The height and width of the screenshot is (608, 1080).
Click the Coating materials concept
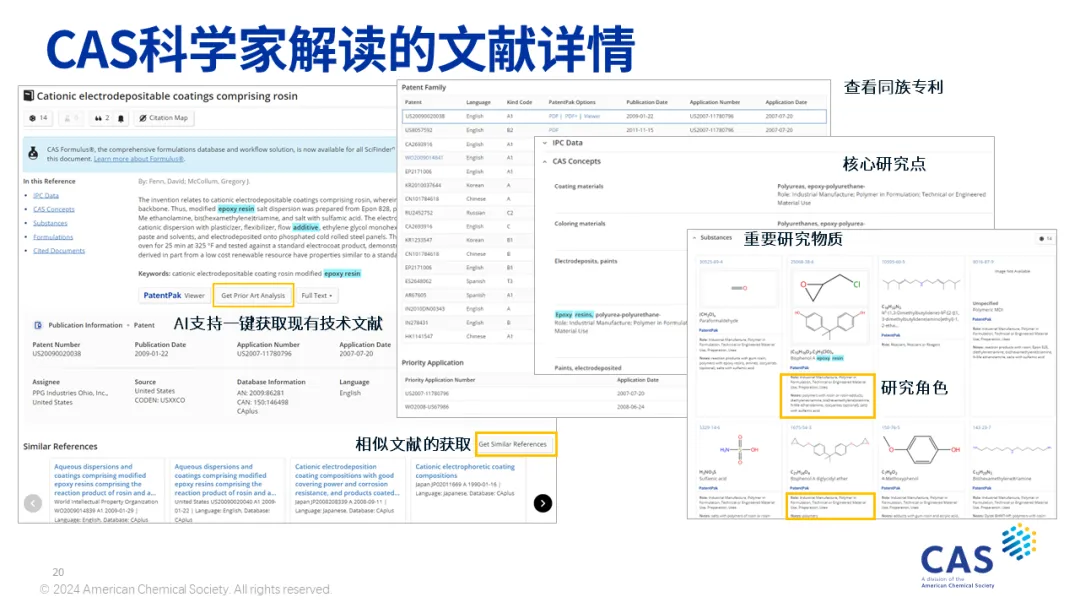579,187
